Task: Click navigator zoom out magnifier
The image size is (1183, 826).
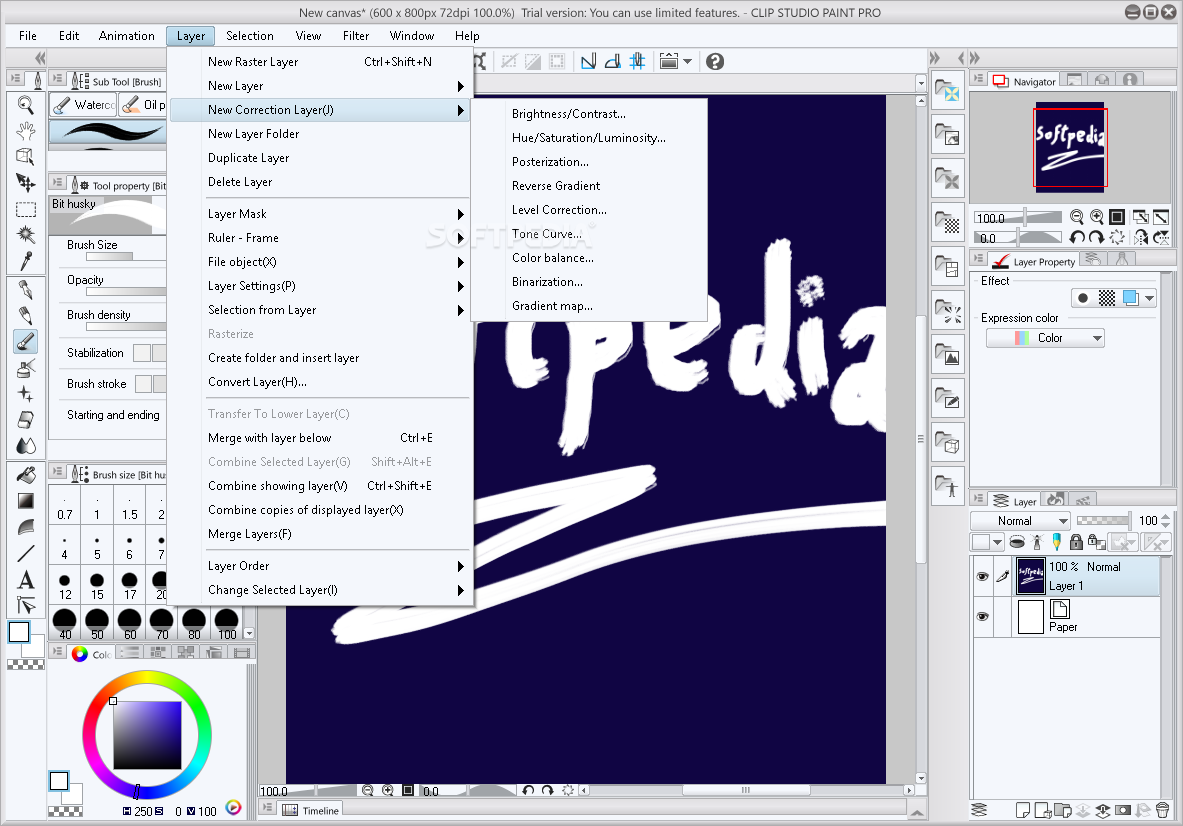Action: point(1077,217)
